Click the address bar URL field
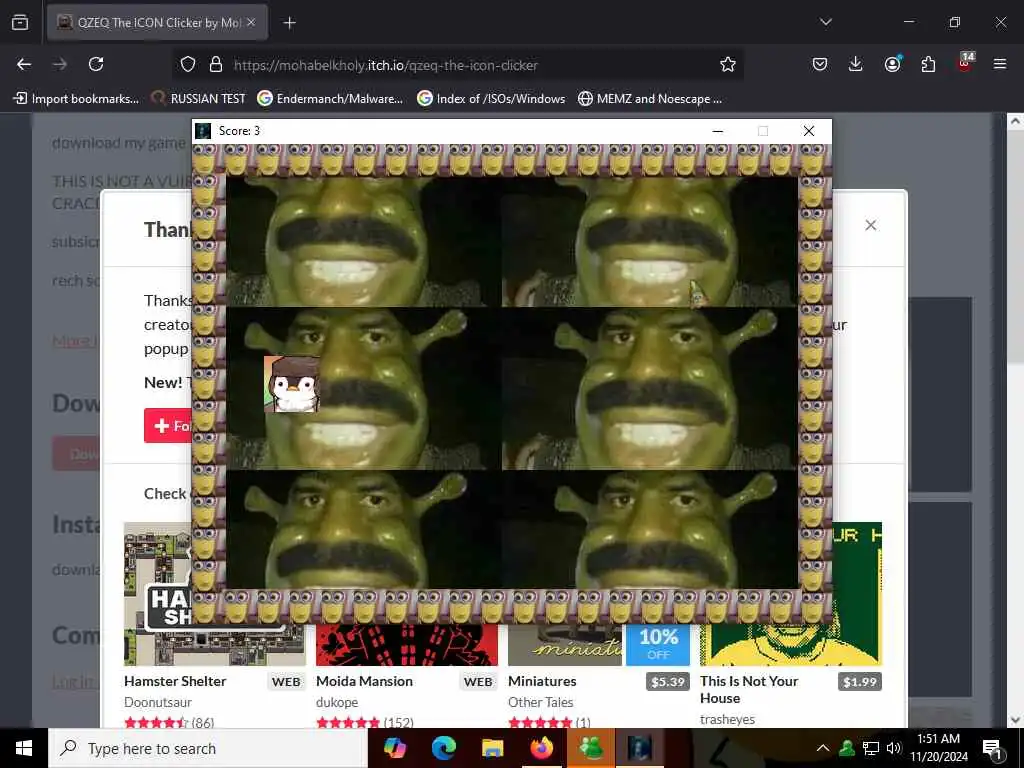Image resolution: width=1024 pixels, height=768 pixels. click(x=457, y=65)
